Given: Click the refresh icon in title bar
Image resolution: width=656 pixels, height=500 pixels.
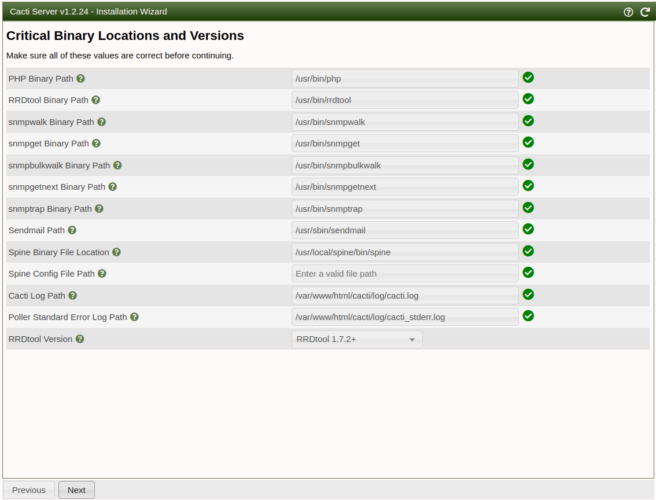Looking at the screenshot, I should [x=645, y=12].
